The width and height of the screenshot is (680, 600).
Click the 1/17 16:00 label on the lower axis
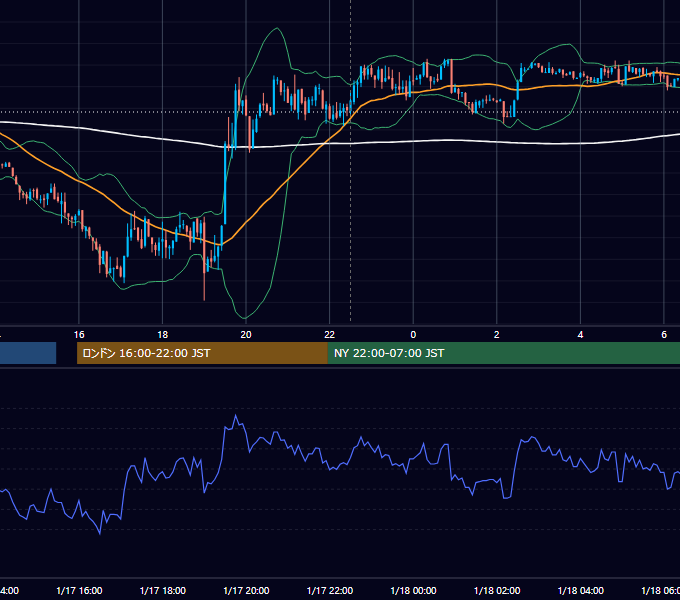tap(79, 591)
